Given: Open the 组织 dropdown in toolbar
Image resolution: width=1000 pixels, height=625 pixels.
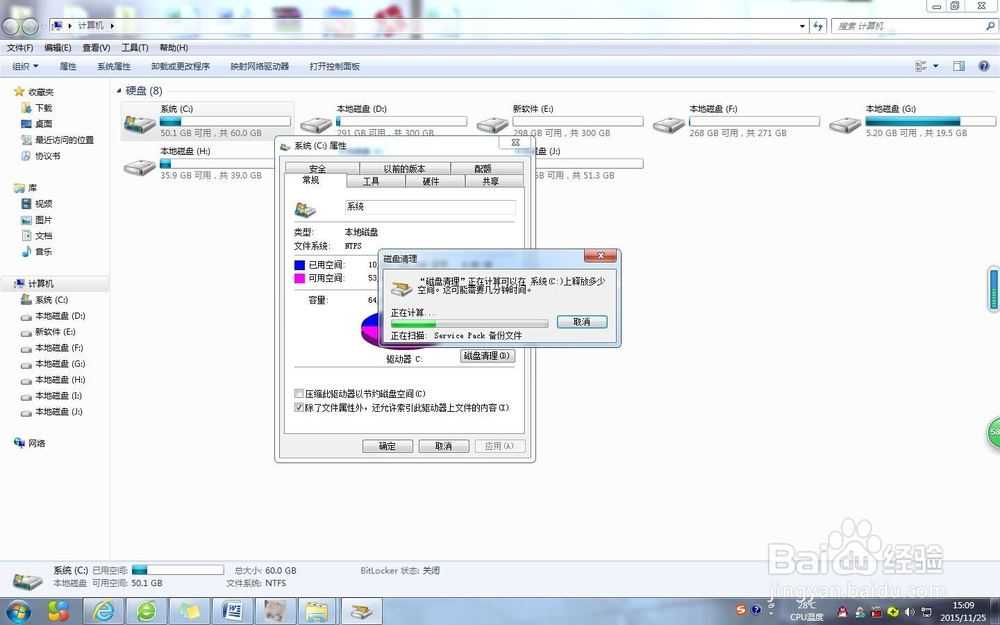Looking at the screenshot, I should coord(26,66).
